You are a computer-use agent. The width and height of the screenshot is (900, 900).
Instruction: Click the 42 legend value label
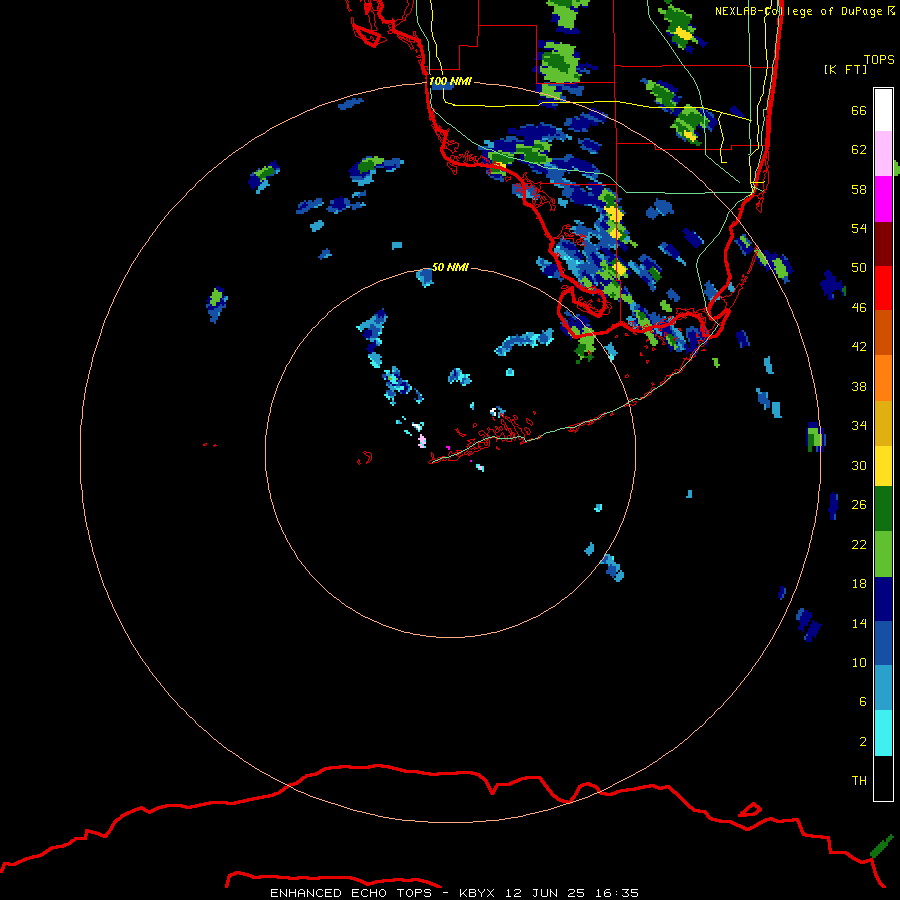click(859, 347)
